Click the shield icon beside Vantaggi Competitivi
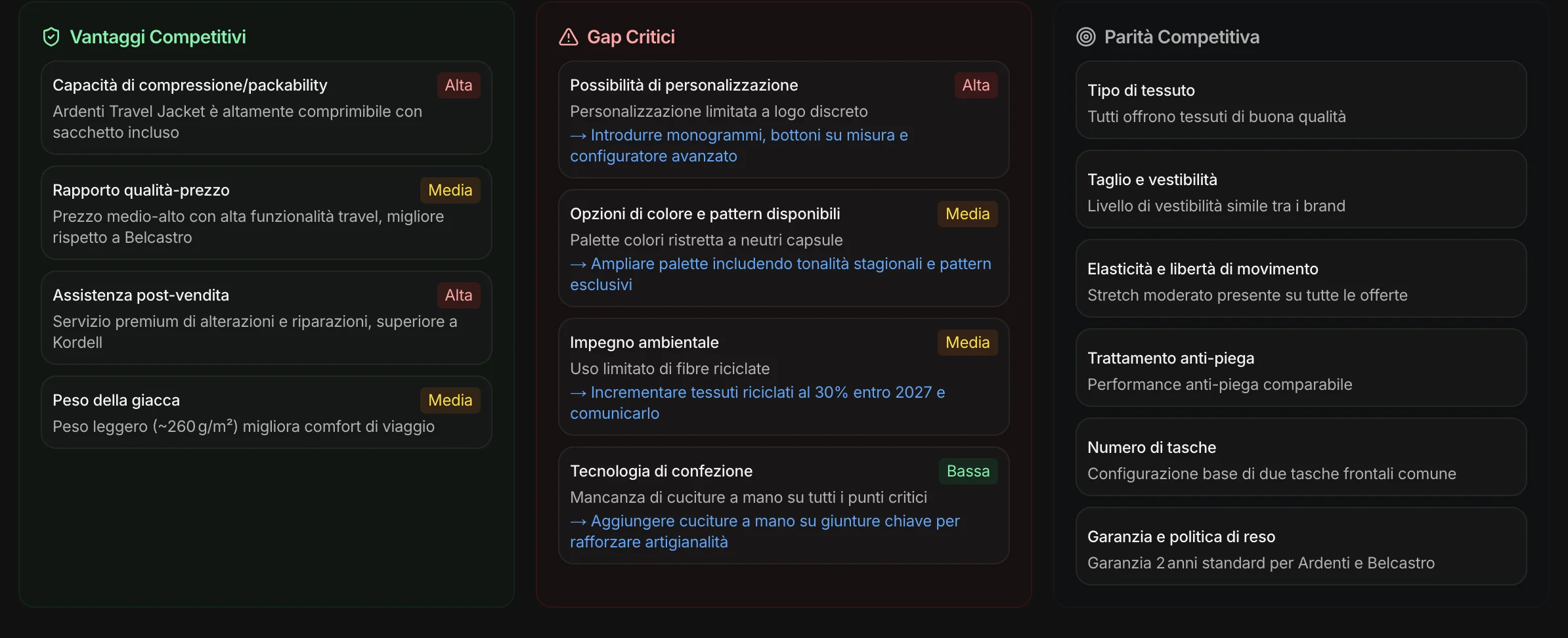This screenshot has height=638, width=1568. 51,37
